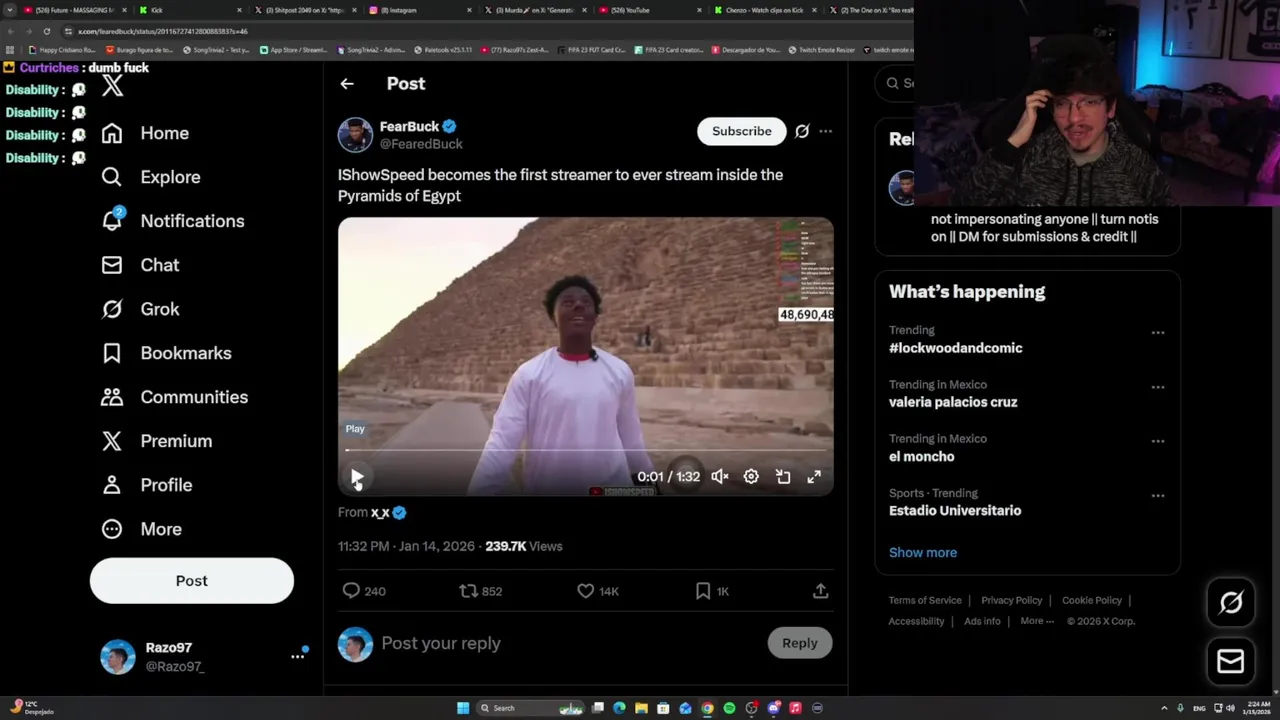Screen dimensions: 1280x720
Task: Click the video progress bar
Action: (x=586, y=450)
